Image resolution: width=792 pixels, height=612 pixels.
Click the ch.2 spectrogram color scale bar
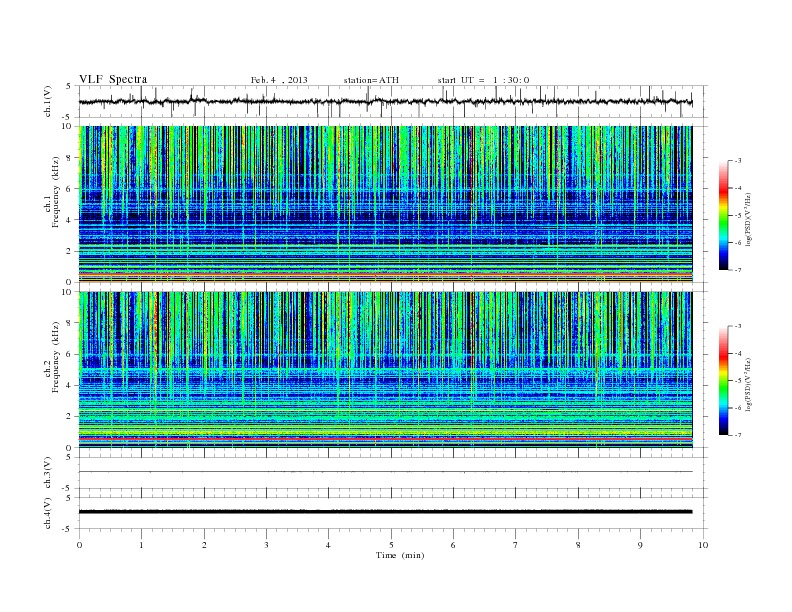point(723,381)
